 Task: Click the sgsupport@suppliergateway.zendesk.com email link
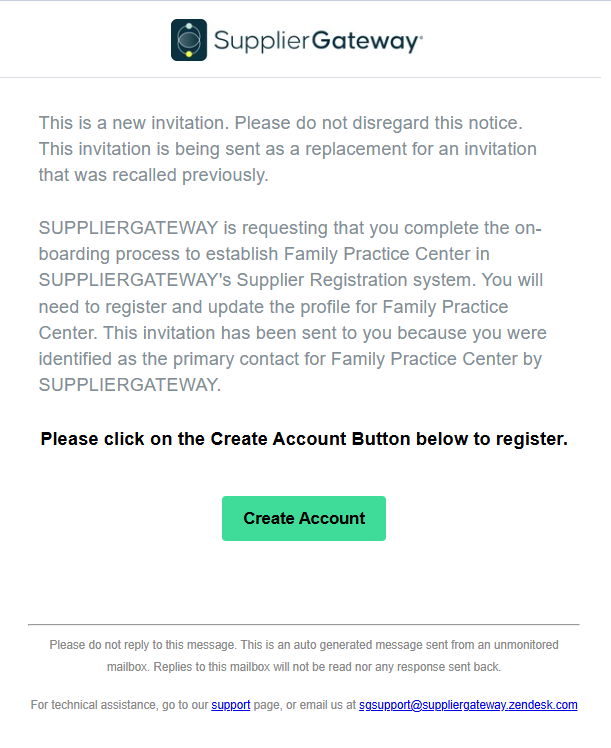(x=468, y=705)
